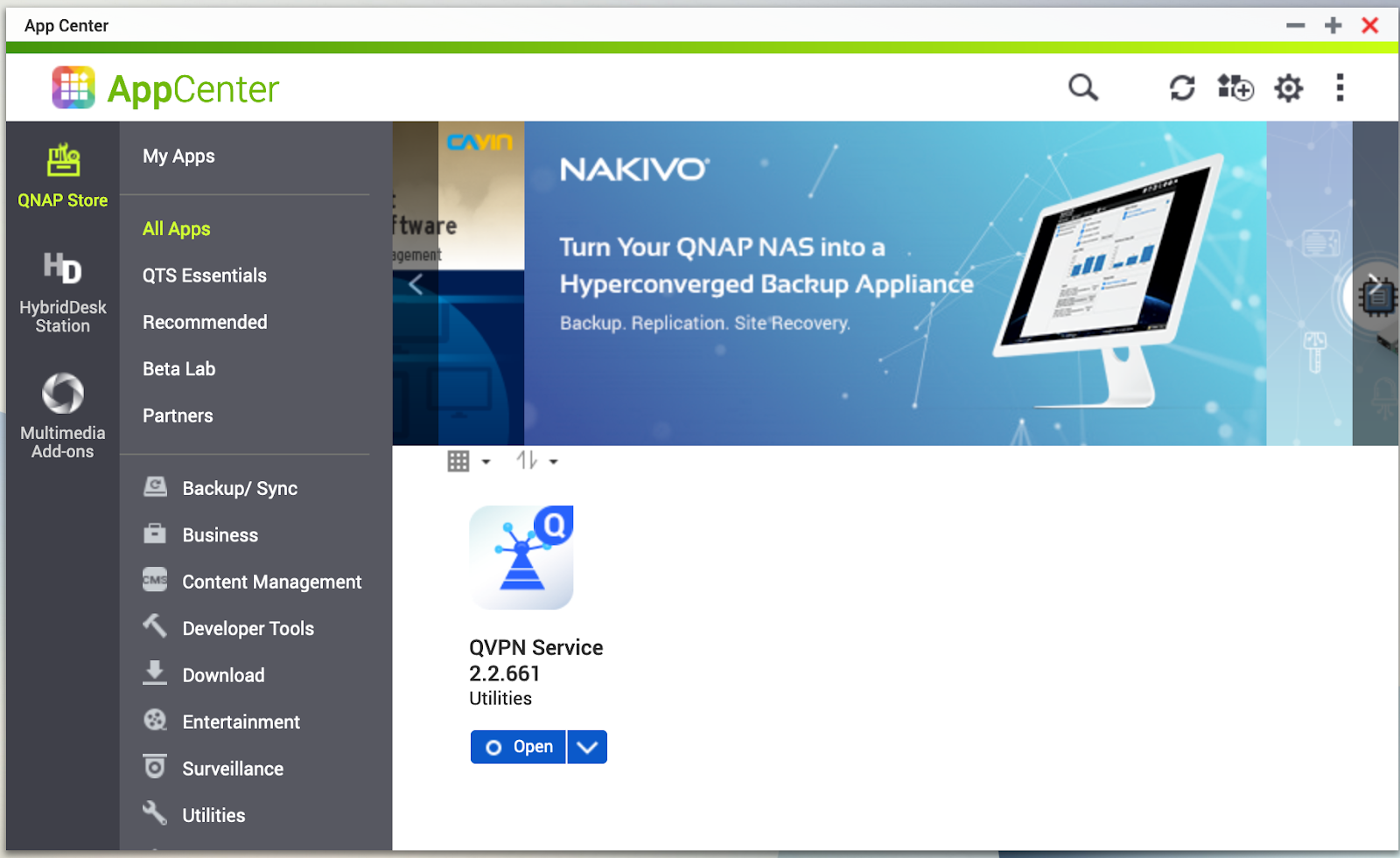This screenshot has height=858, width=1400.
Task: Expand the grid view mode dropdown
Action: click(x=468, y=461)
